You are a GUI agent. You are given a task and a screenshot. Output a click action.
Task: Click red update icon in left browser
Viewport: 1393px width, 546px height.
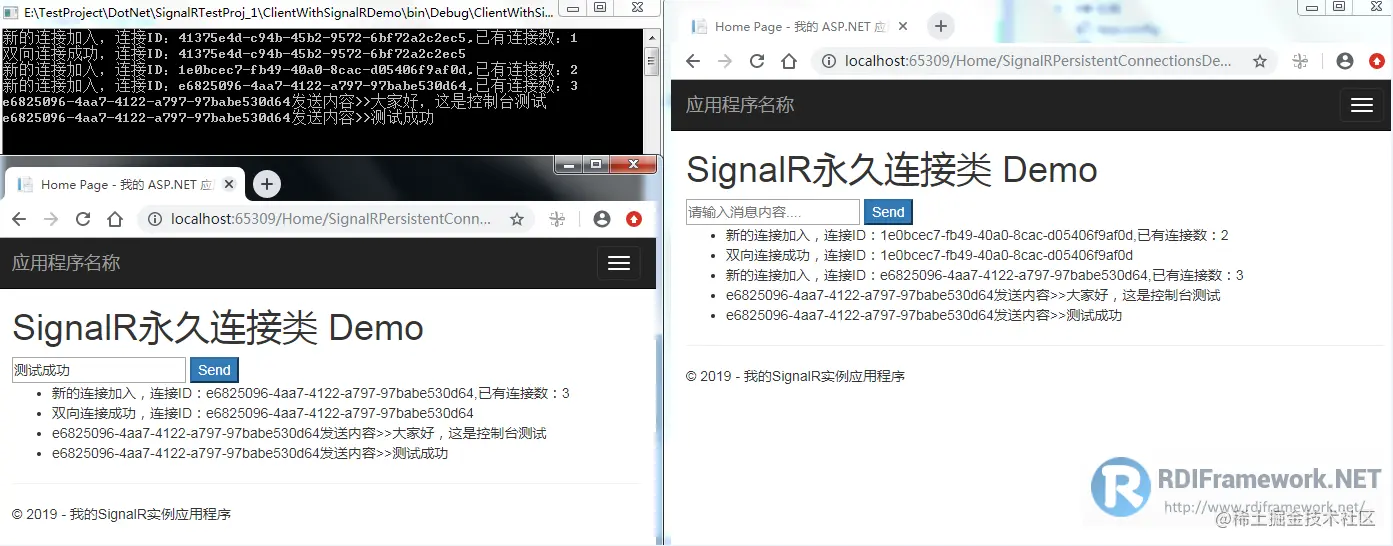(633, 219)
